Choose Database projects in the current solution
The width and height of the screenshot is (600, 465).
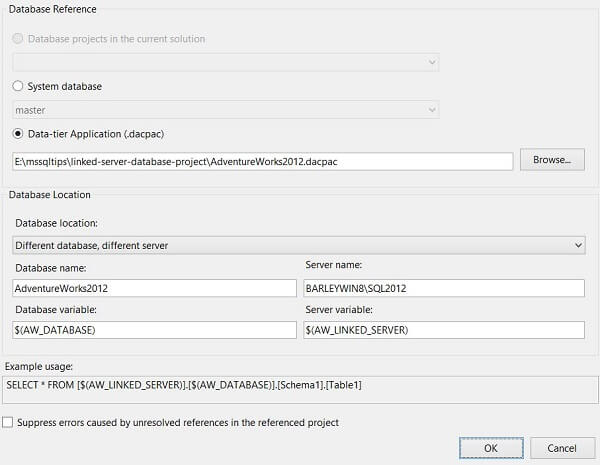click(x=19, y=39)
